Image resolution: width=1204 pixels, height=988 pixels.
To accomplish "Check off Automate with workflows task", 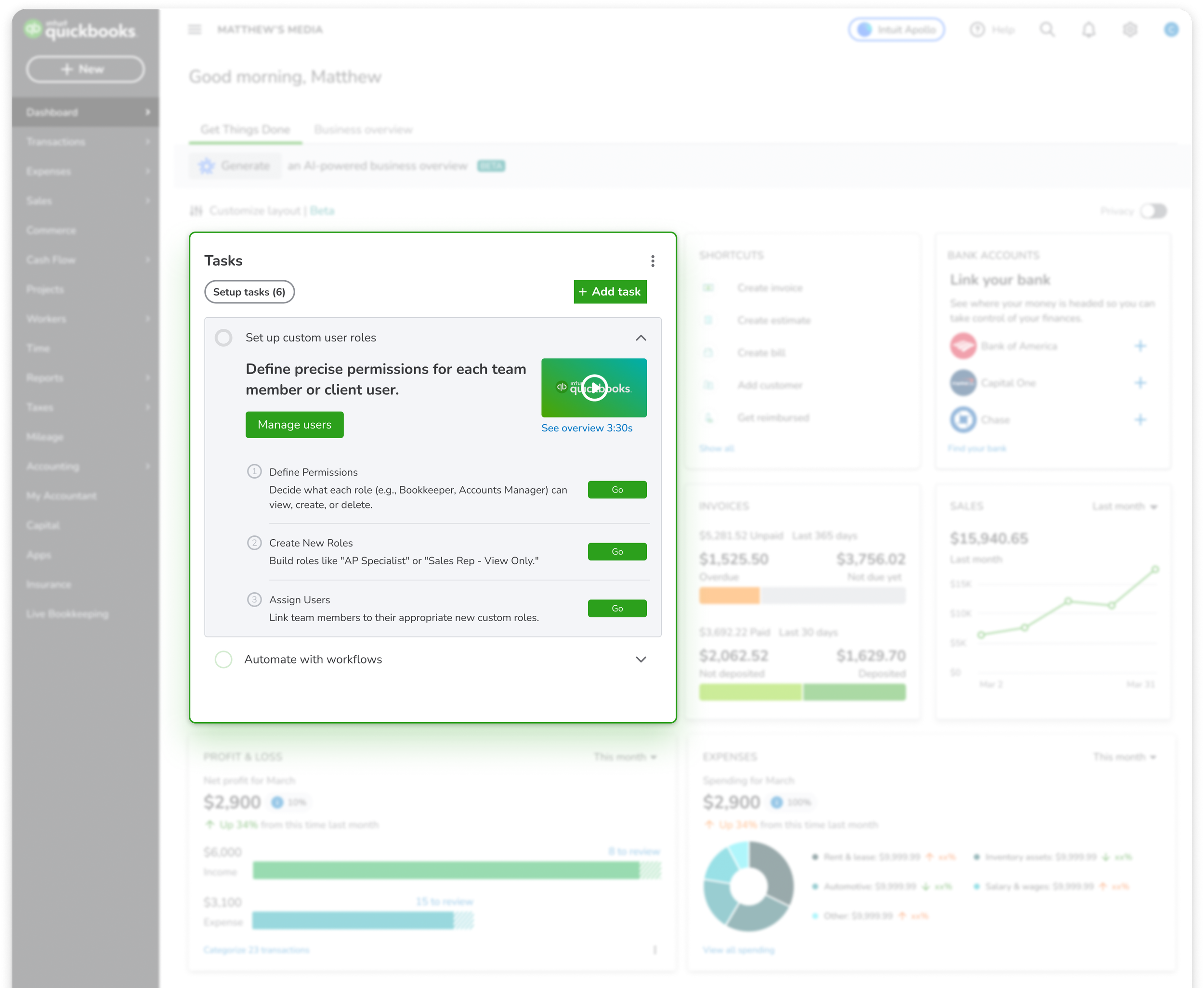I will click(223, 659).
